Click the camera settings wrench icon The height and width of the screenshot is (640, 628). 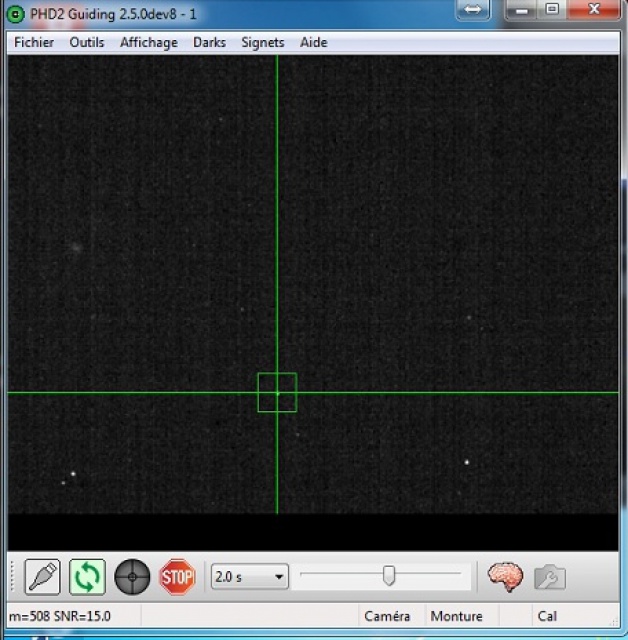tap(550, 577)
